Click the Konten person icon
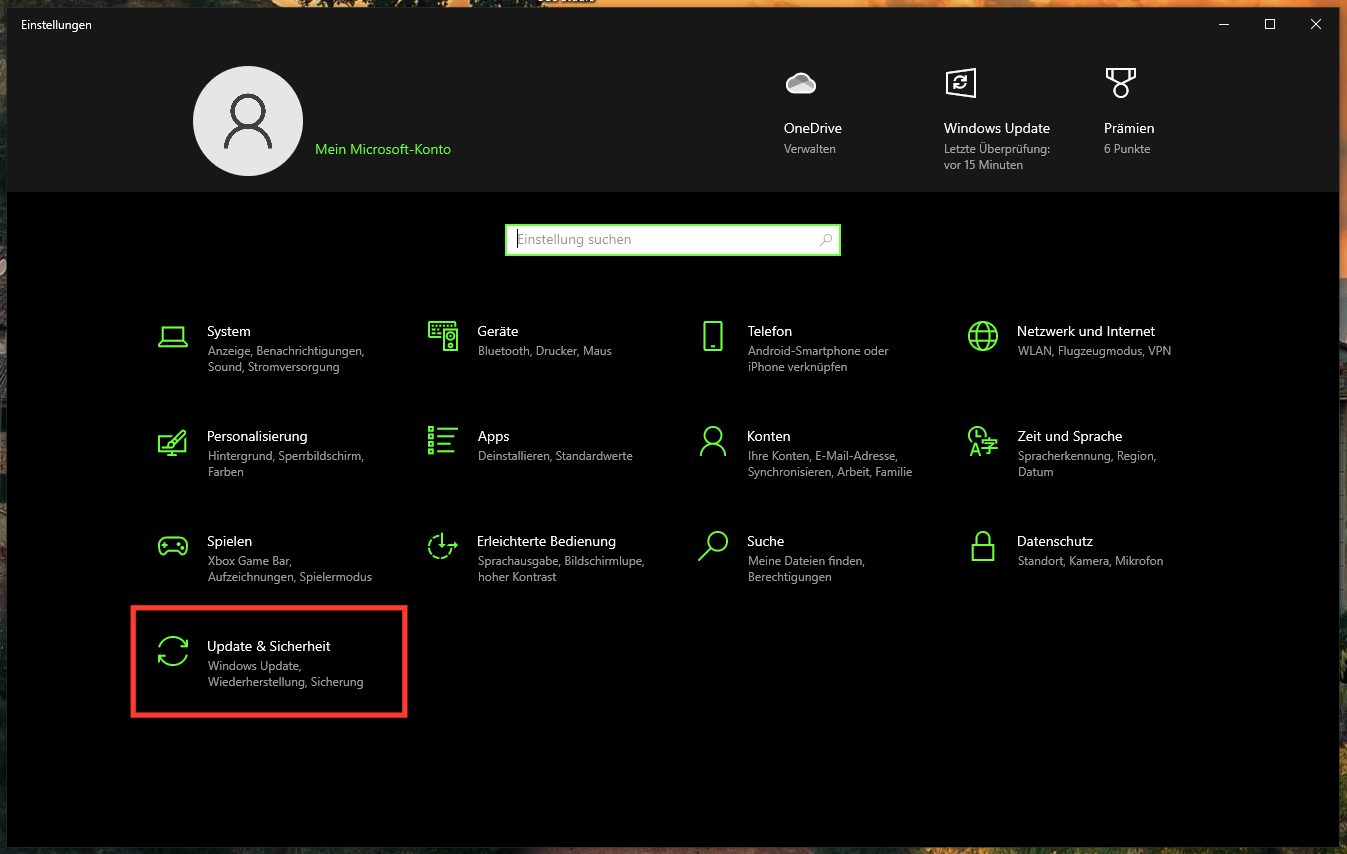The height and width of the screenshot is (854, 1347). point(713,441)
